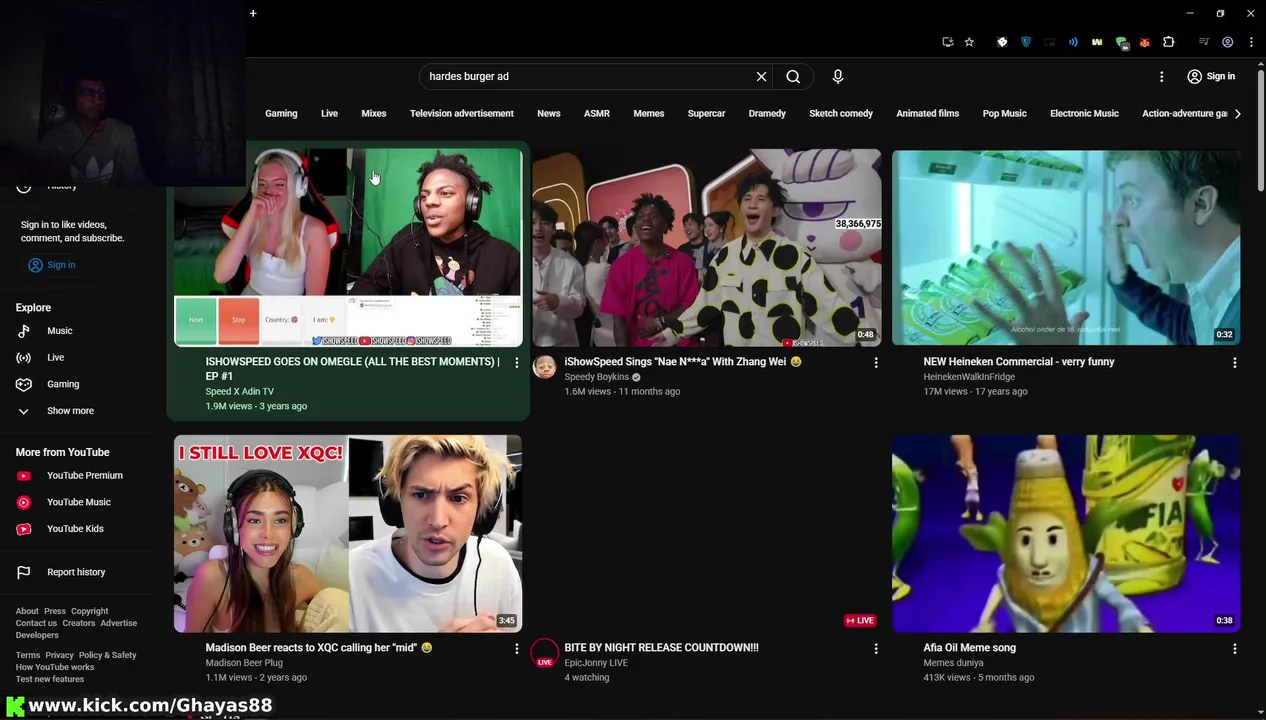Open the Speed X Adin TV channel
1266x720 pixels.
(240, 392)
